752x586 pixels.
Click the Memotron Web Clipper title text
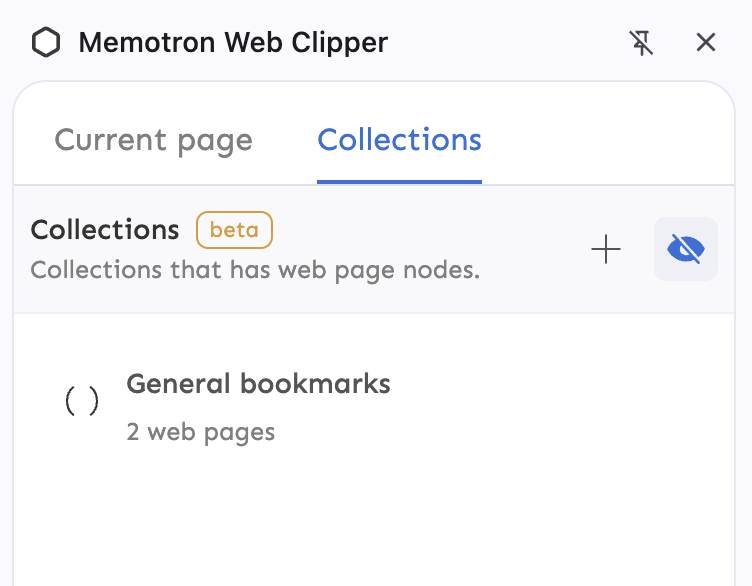233,43
